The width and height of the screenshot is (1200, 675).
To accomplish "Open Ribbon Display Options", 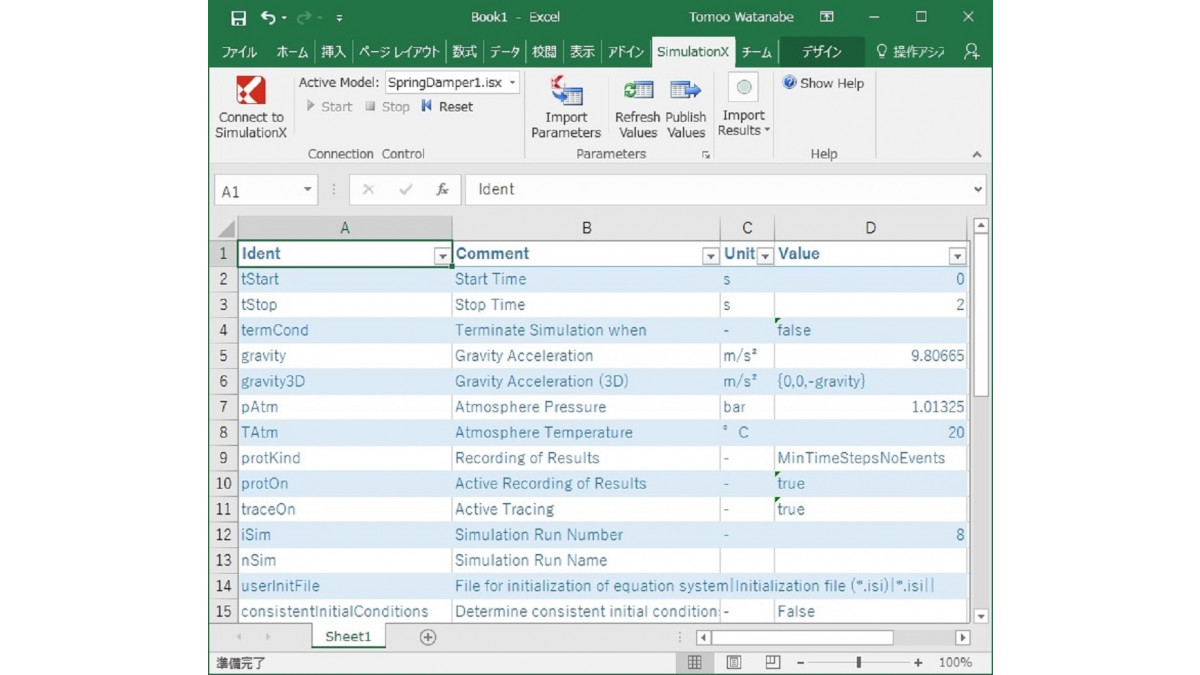I will pyautogui.click(x=827, y=17).
